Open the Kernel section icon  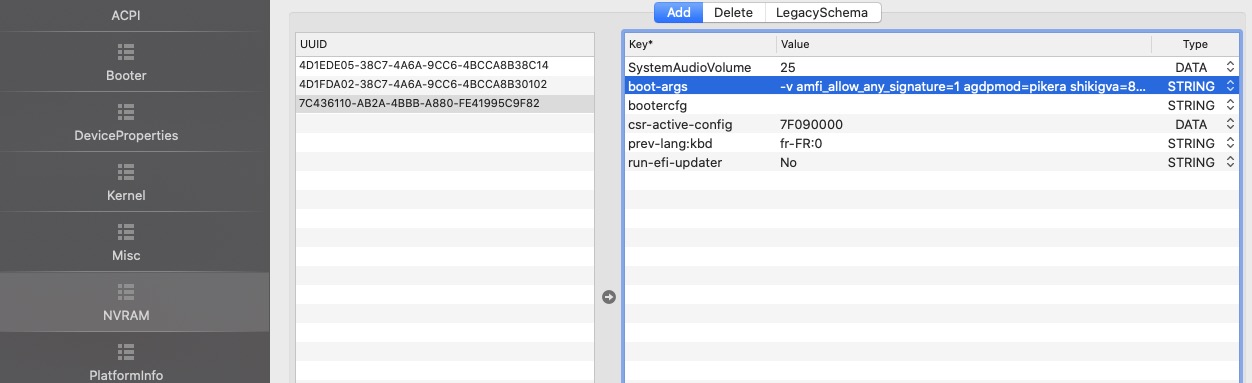pos(125,172)
